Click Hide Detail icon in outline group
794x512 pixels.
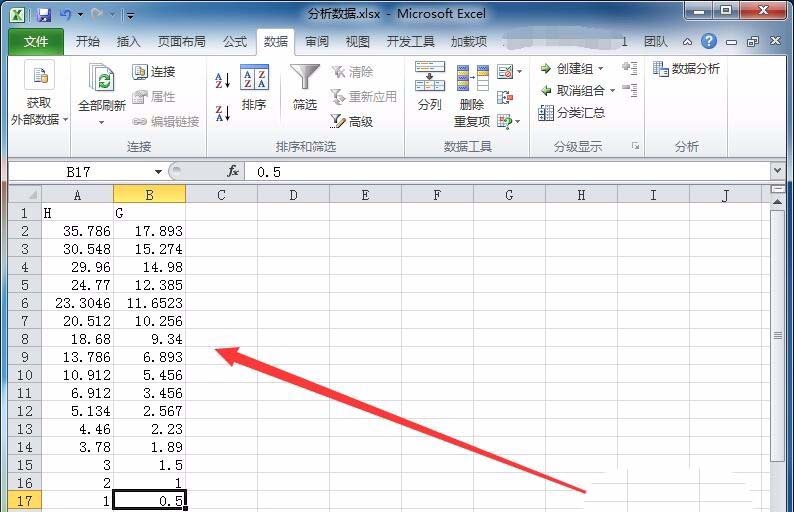[630, 91]
